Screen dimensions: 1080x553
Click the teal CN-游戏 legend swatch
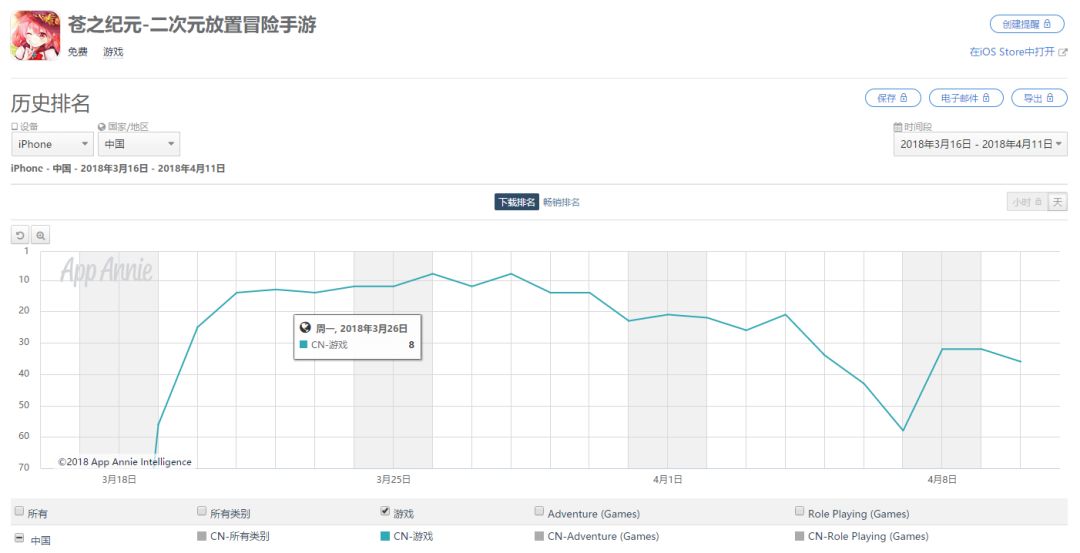pos(385,536)
